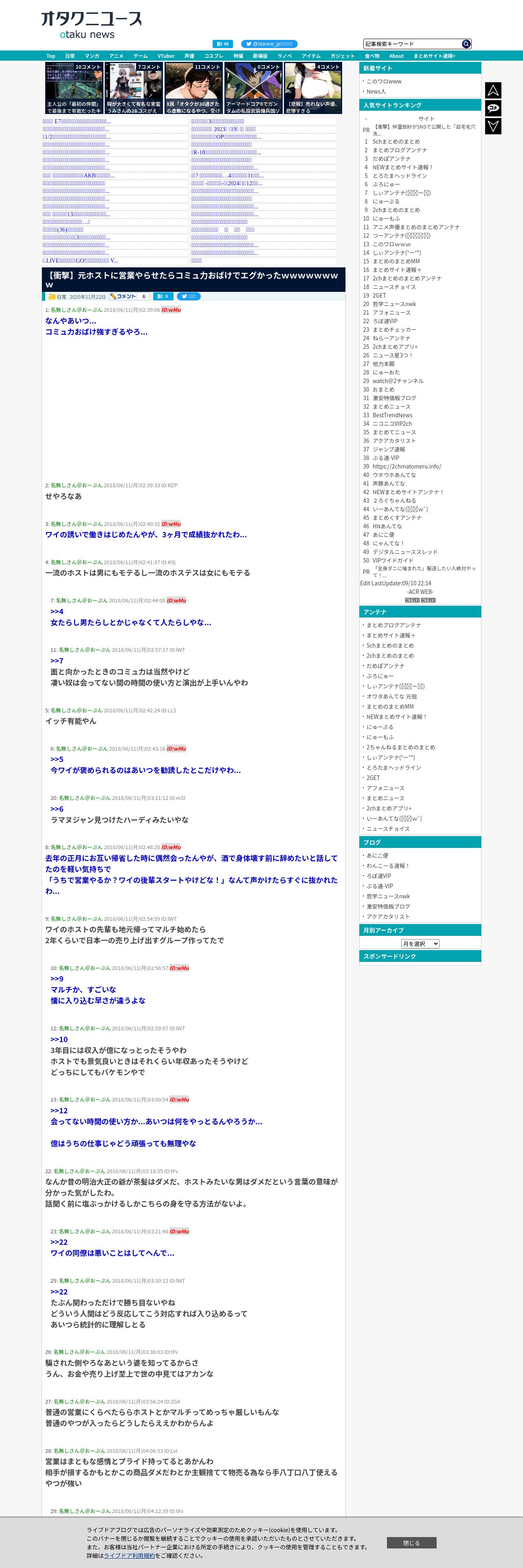This screenshot has height=1568, width=523.
Task: Open the アニメ menu item
Action: click(116, 56)
